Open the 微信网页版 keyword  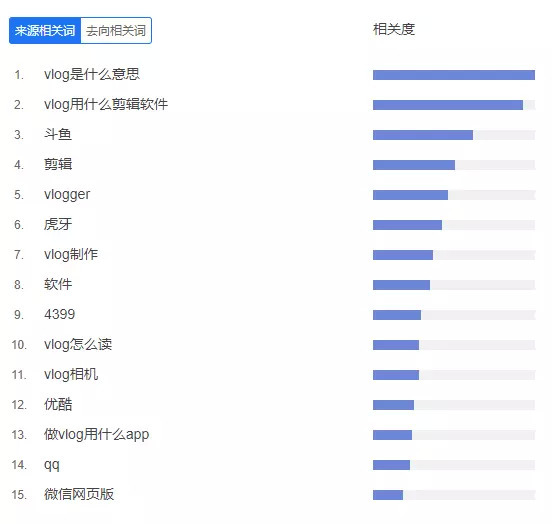(x=79, y=494)
